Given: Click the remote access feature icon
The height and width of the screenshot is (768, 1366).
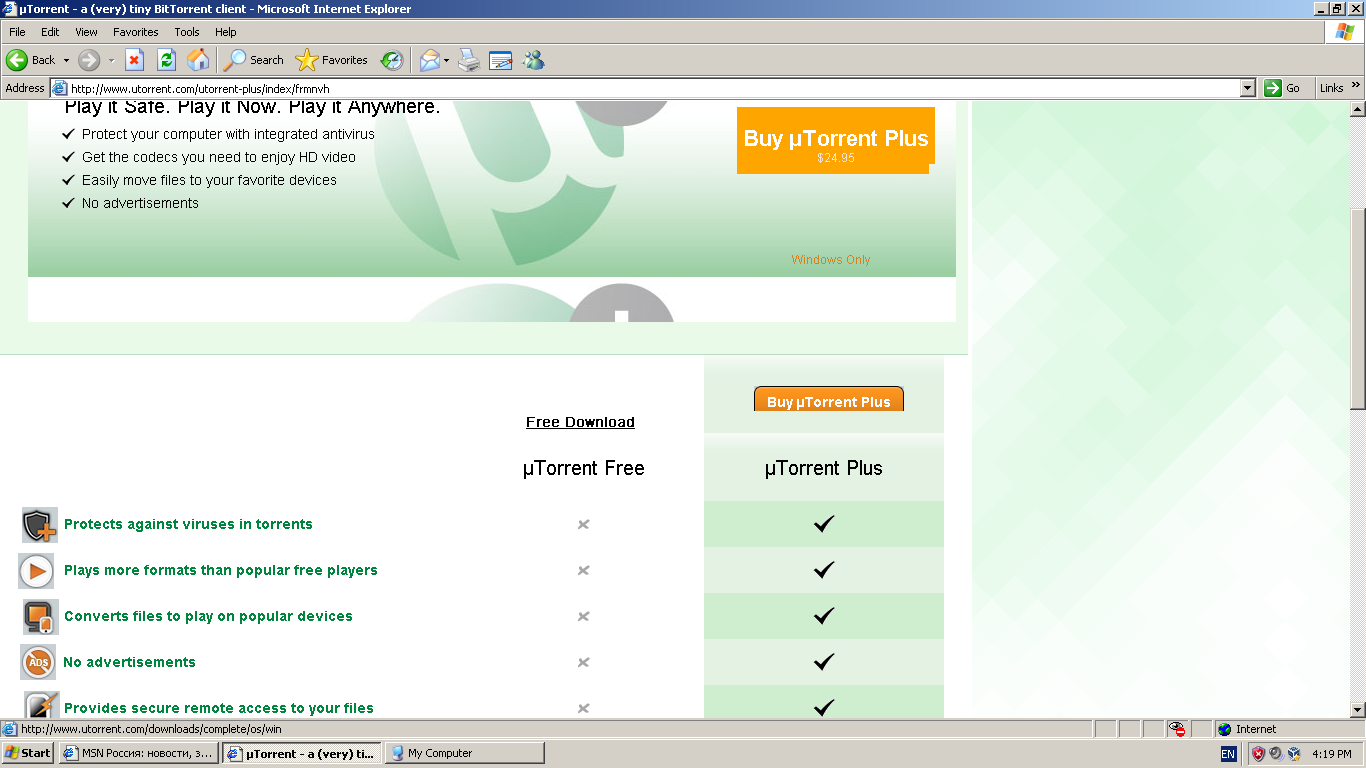Looking at the screenshot, I should point(41,705).
